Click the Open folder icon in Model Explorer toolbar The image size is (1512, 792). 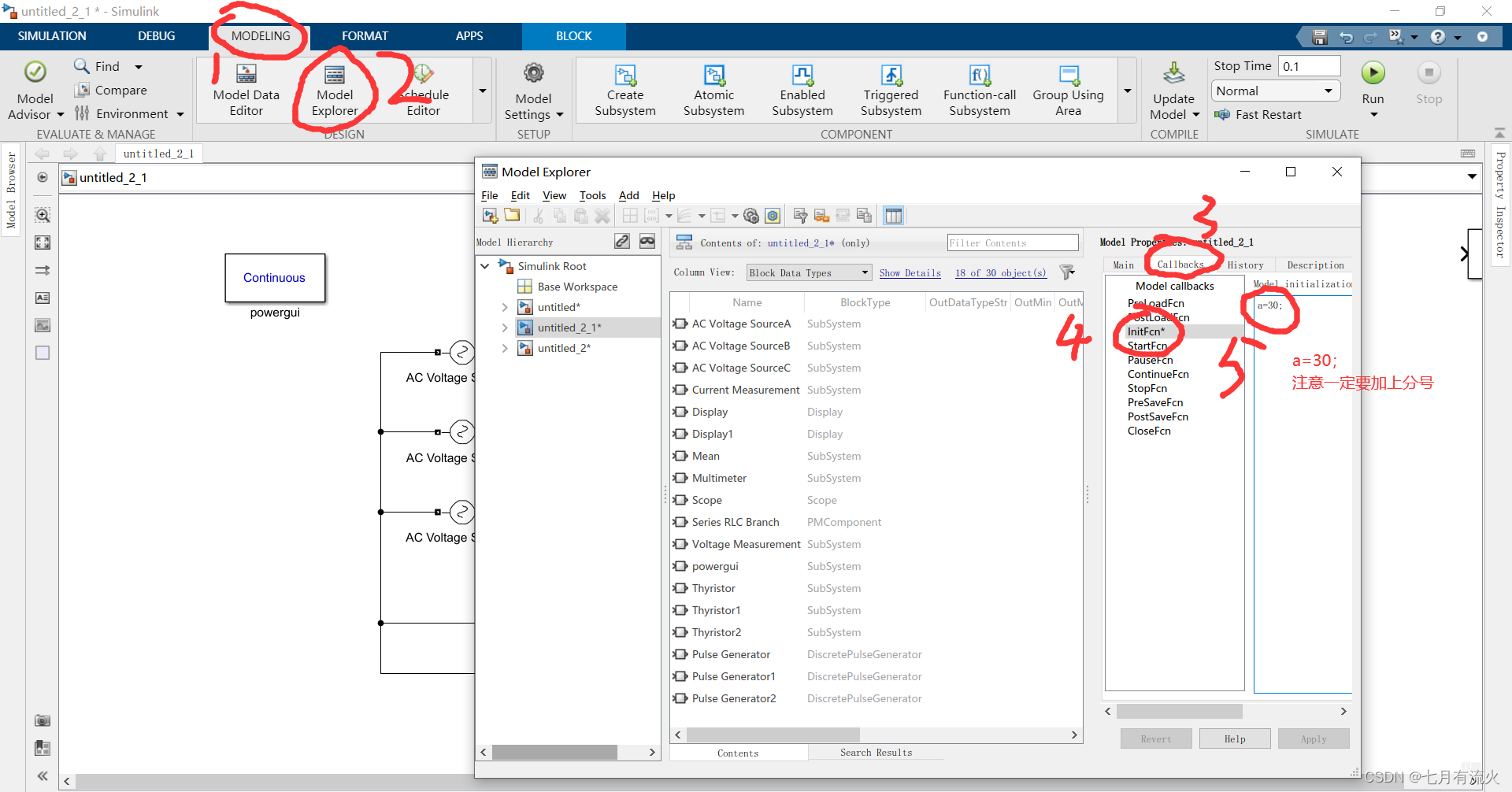[x=512, y=215]
